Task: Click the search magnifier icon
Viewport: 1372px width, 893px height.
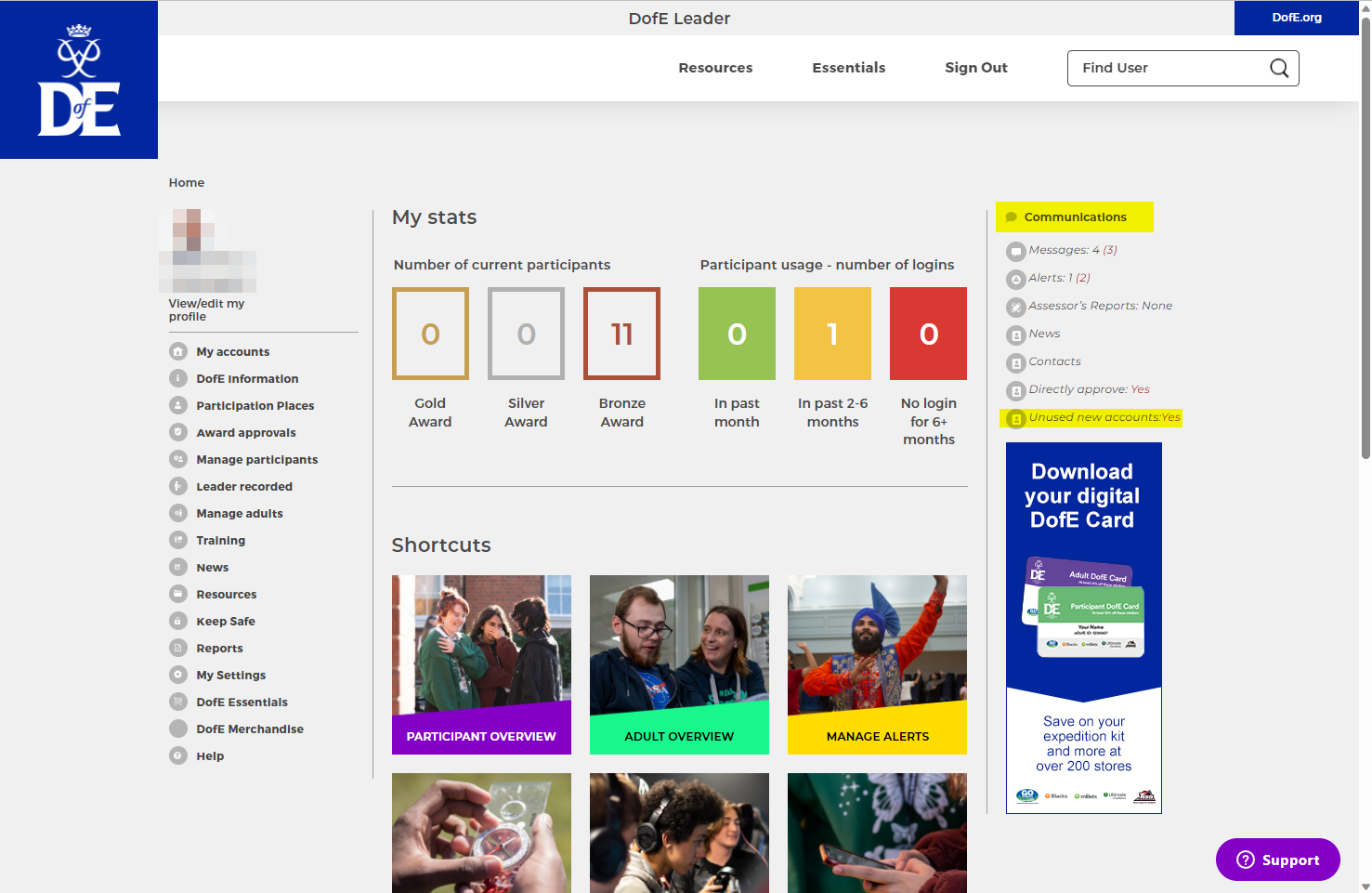Action: tap(1279, 68)
